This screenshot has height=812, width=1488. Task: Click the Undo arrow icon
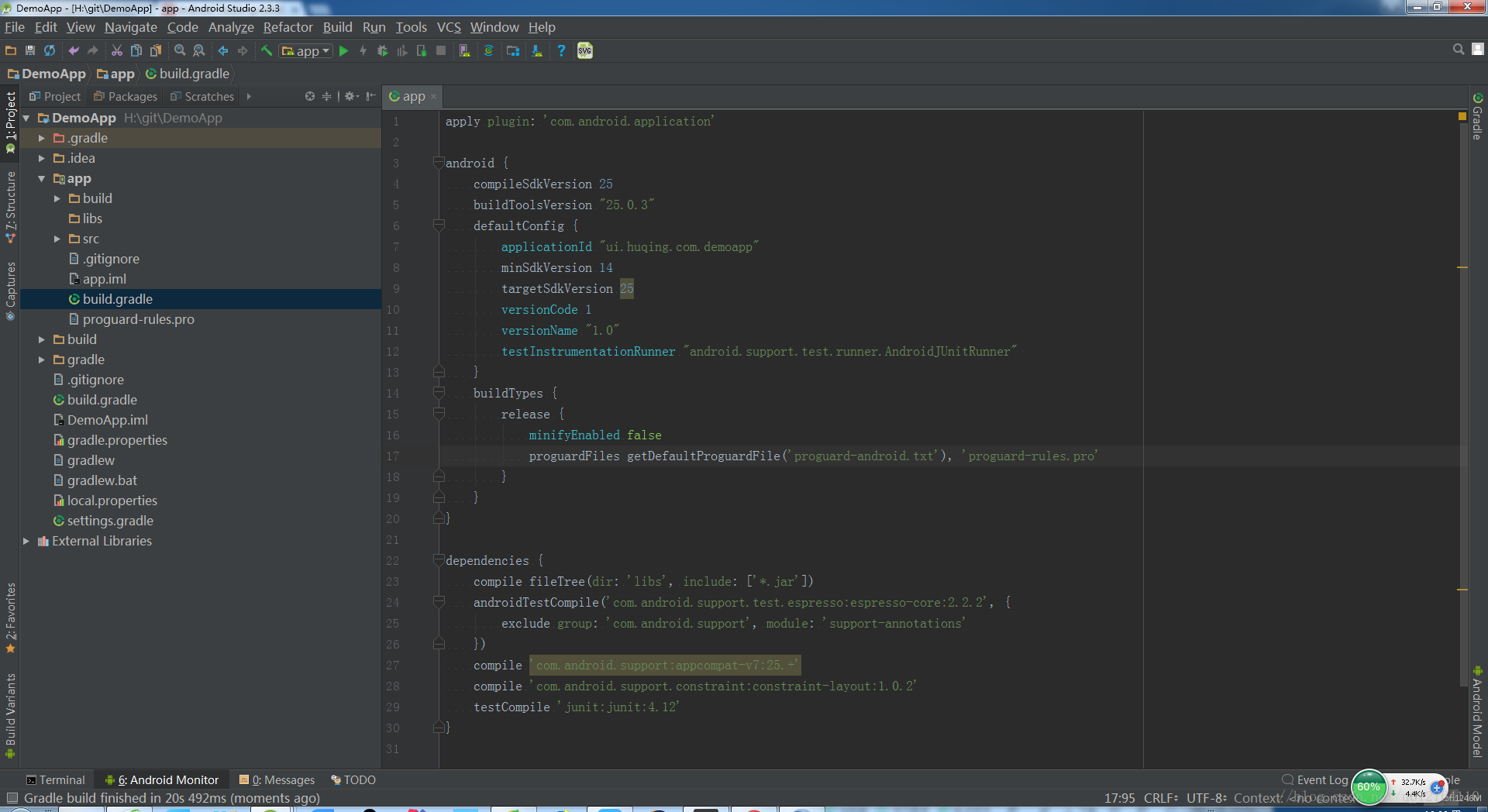74,50
